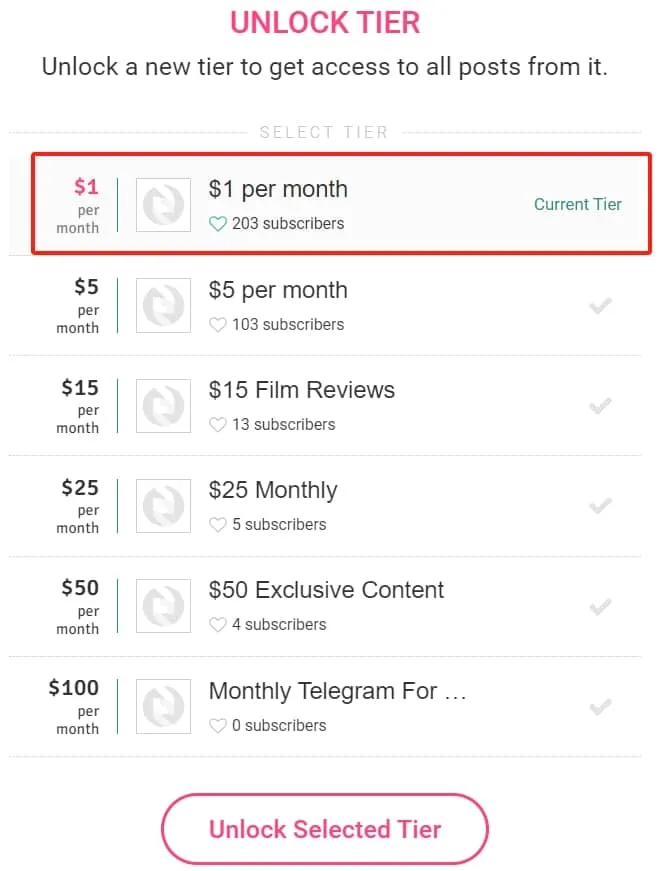Screen dimensions: 660x871
Task: Select the checkmark for $5 per month tier
Action: [600, 306]
